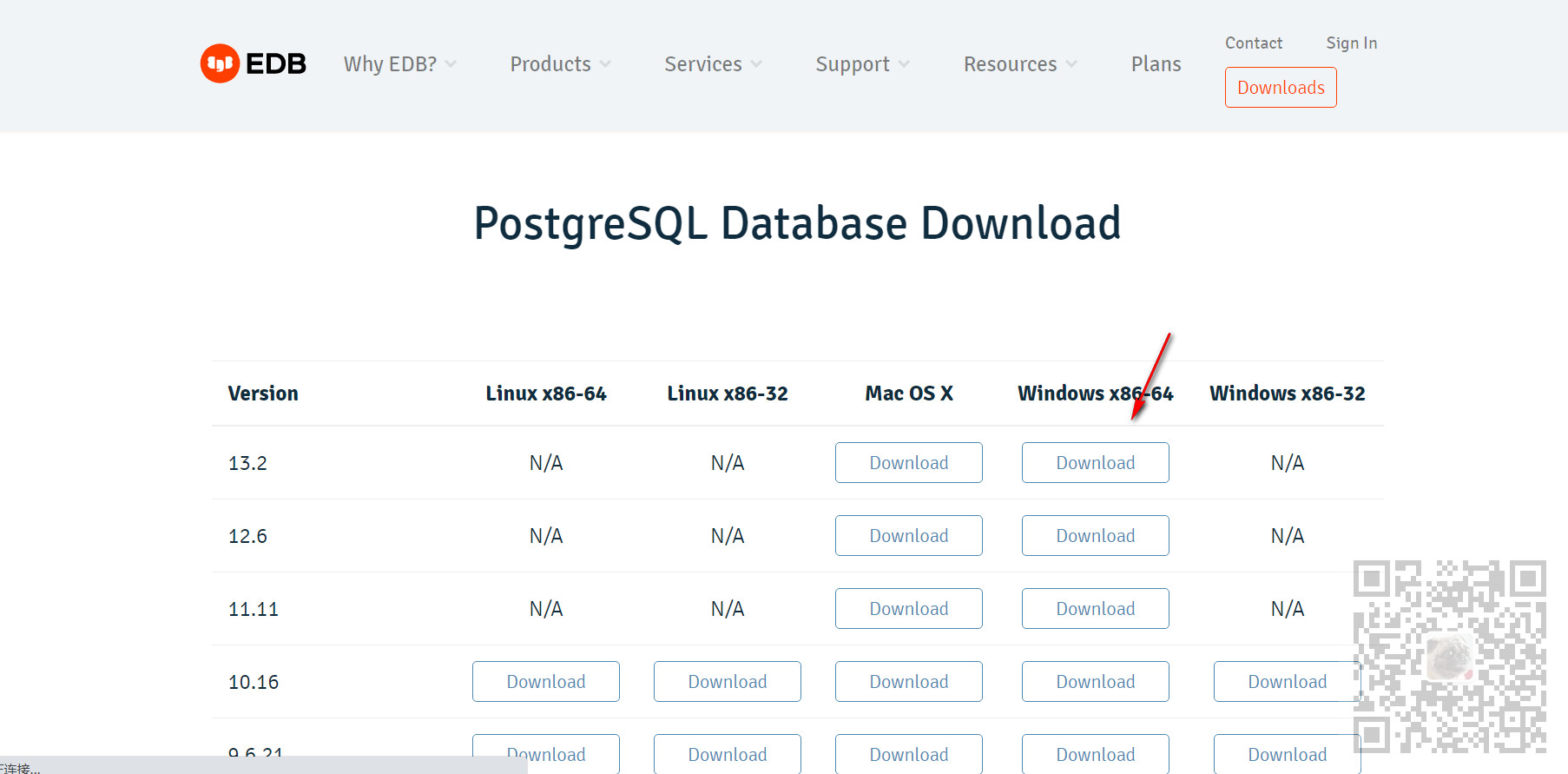Click the 13.2 version cell

click(x=247, y=463)
